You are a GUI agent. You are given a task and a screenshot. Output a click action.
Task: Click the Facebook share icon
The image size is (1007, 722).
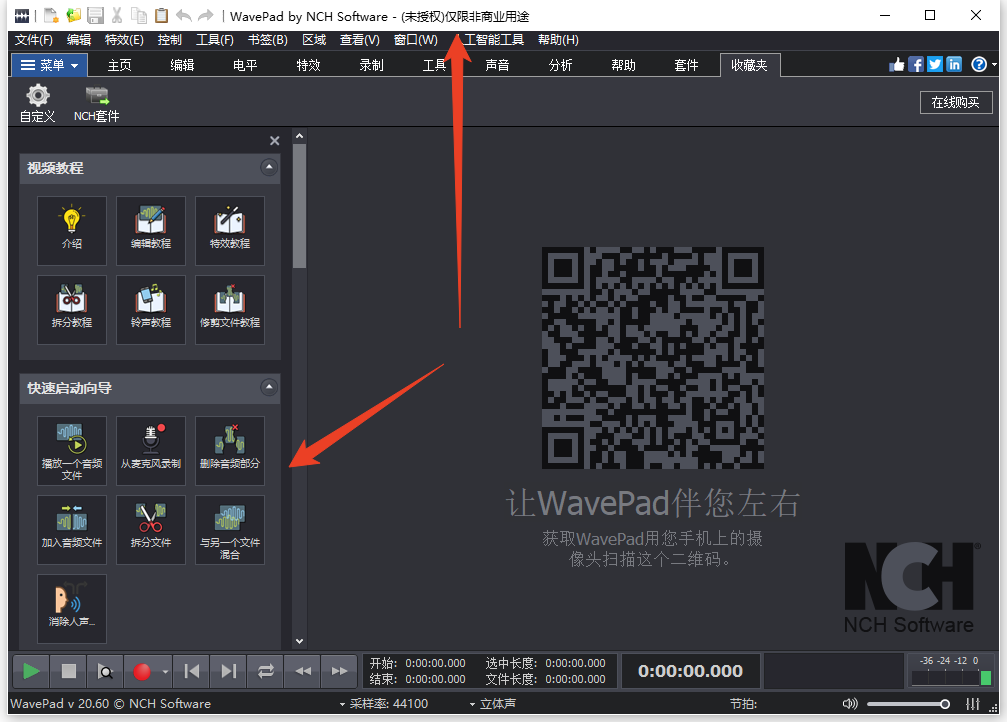pyautogui.click(x=915, y=63)
